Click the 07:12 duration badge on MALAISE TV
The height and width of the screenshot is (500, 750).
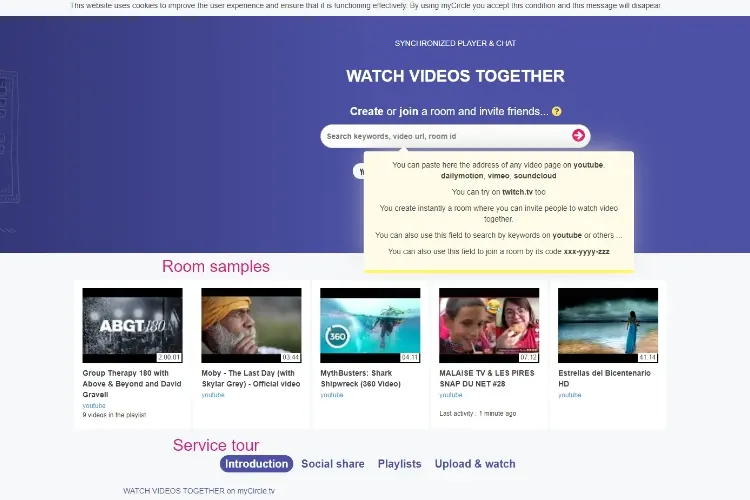pyautogui.click(x=529, y=357)
